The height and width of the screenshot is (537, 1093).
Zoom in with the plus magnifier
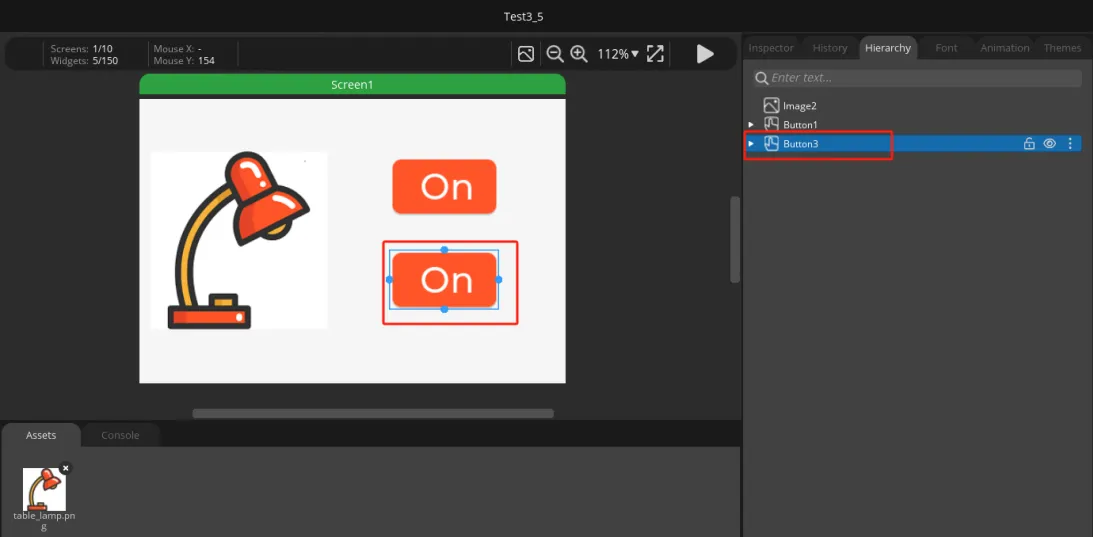pyautogui.click(x=579, y=54)
